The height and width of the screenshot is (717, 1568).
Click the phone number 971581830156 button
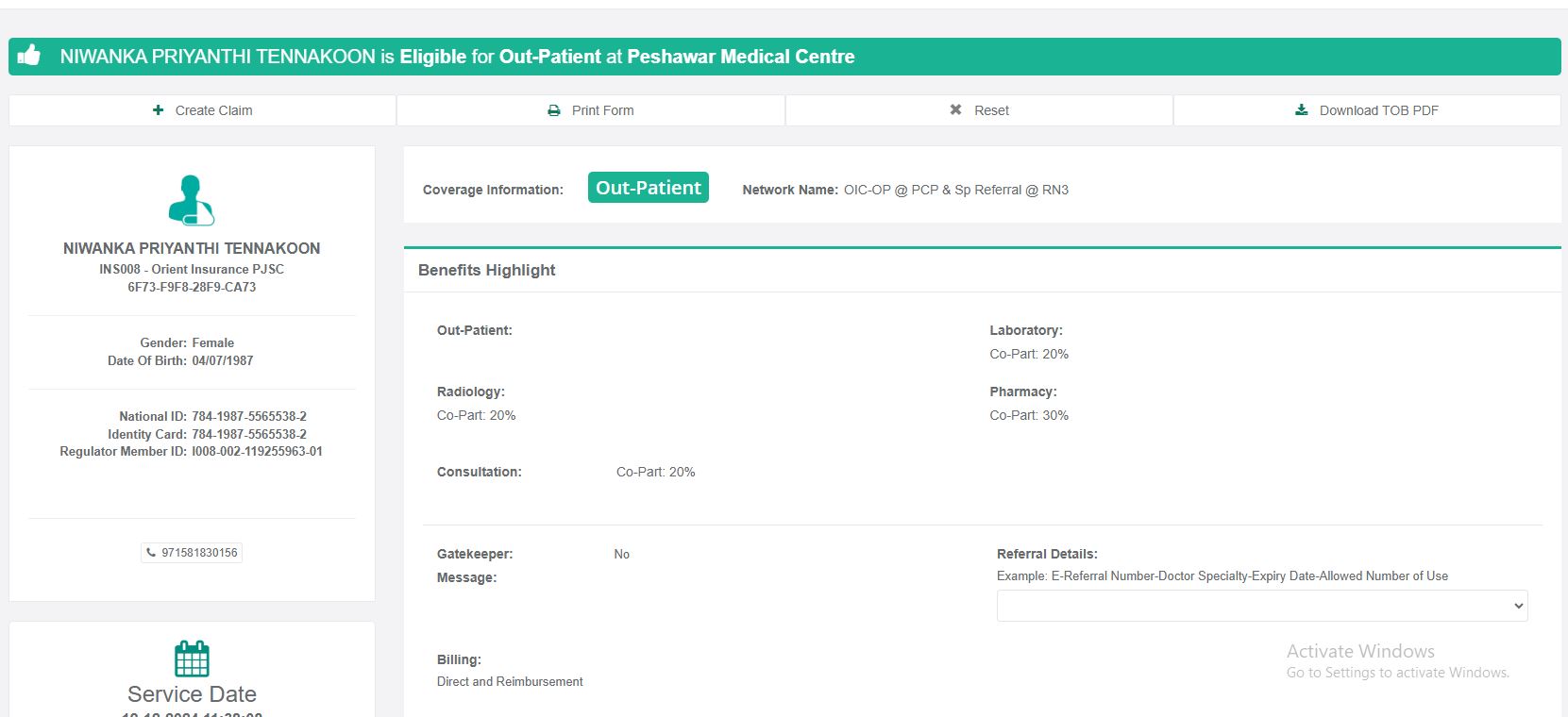click(193, 553)
